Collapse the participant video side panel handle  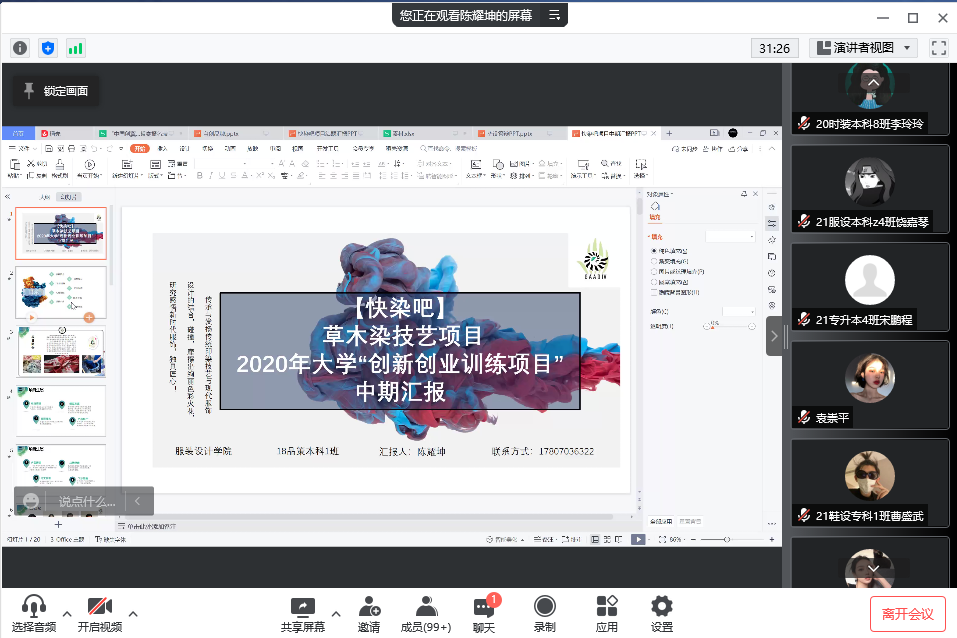(x=774, y=336)
